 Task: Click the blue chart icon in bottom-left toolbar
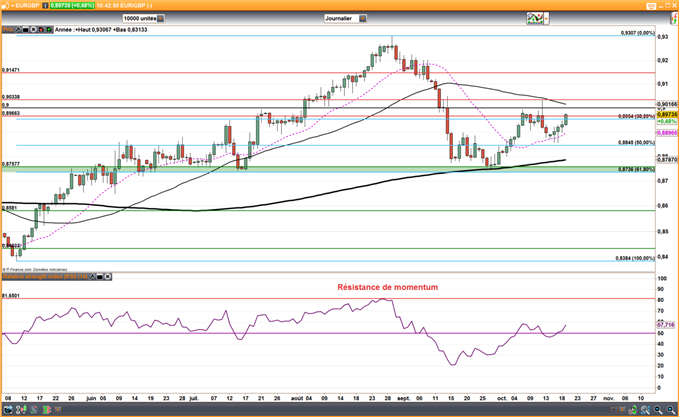point(8,409)
